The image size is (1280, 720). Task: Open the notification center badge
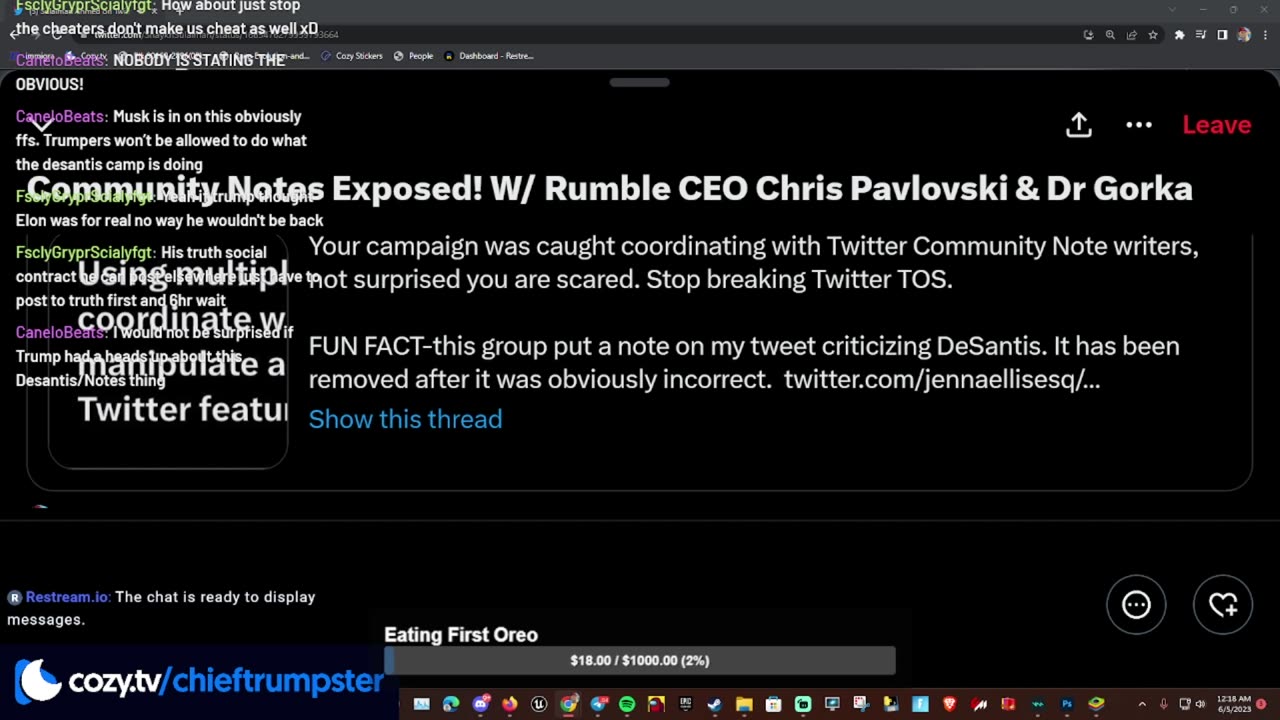[1261, 704]
